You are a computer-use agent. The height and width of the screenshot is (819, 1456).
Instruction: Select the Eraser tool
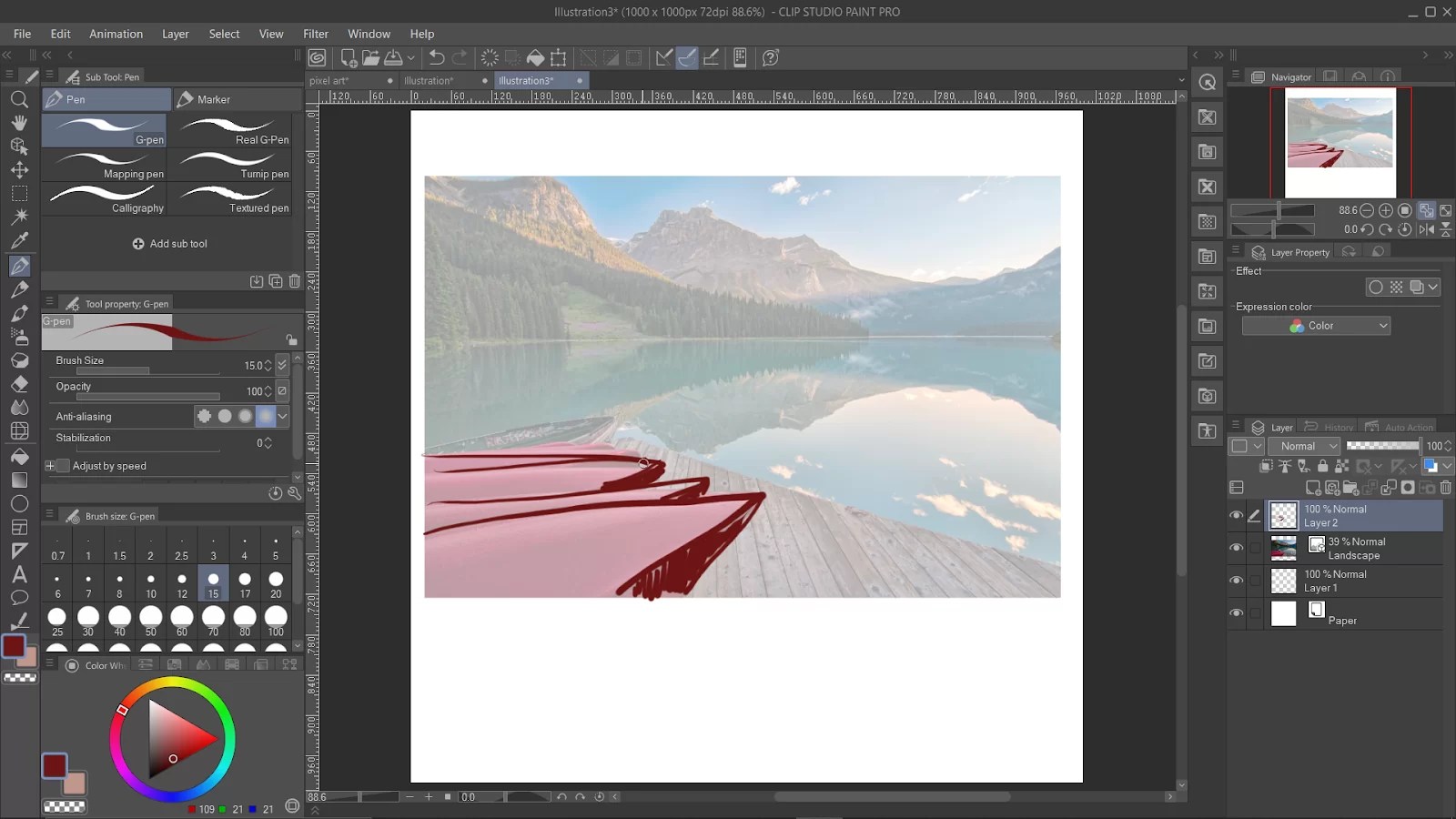pos(19,384)
